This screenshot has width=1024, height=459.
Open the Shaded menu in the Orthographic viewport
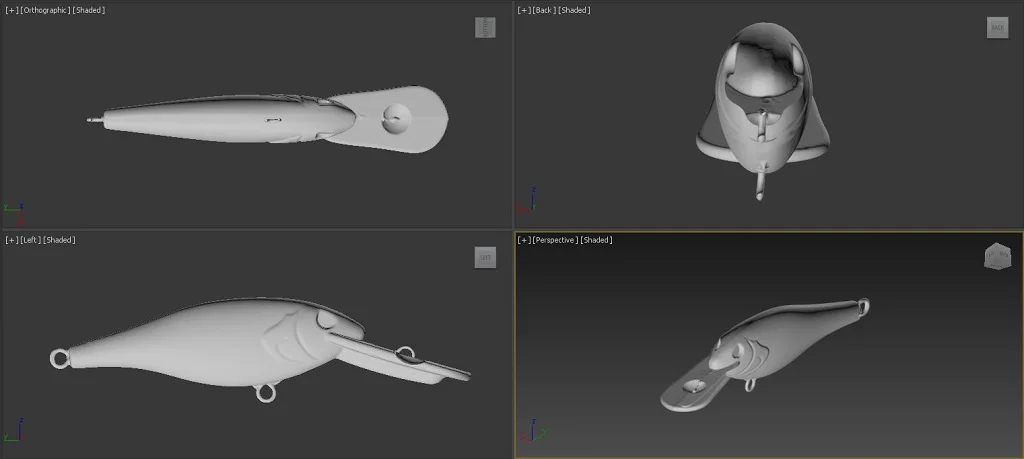click(89, 10)
